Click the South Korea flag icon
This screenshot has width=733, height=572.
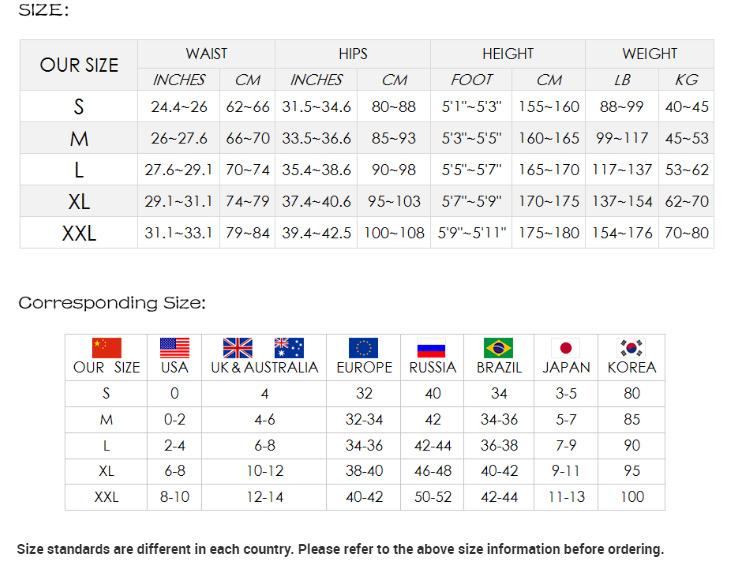click(x=632, y=347)
